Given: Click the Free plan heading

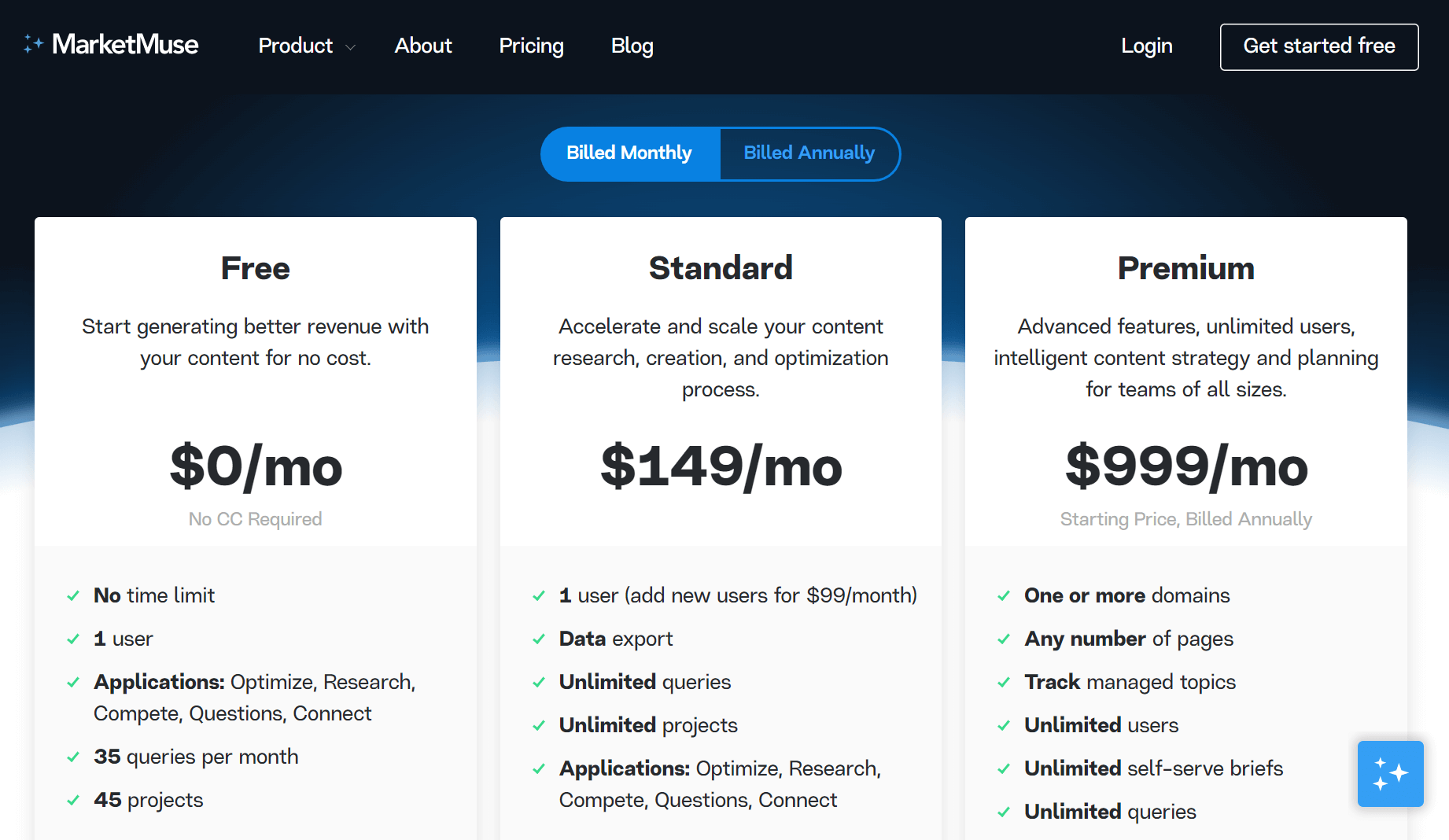Looking at the screenshot, I should coord(256,268).
